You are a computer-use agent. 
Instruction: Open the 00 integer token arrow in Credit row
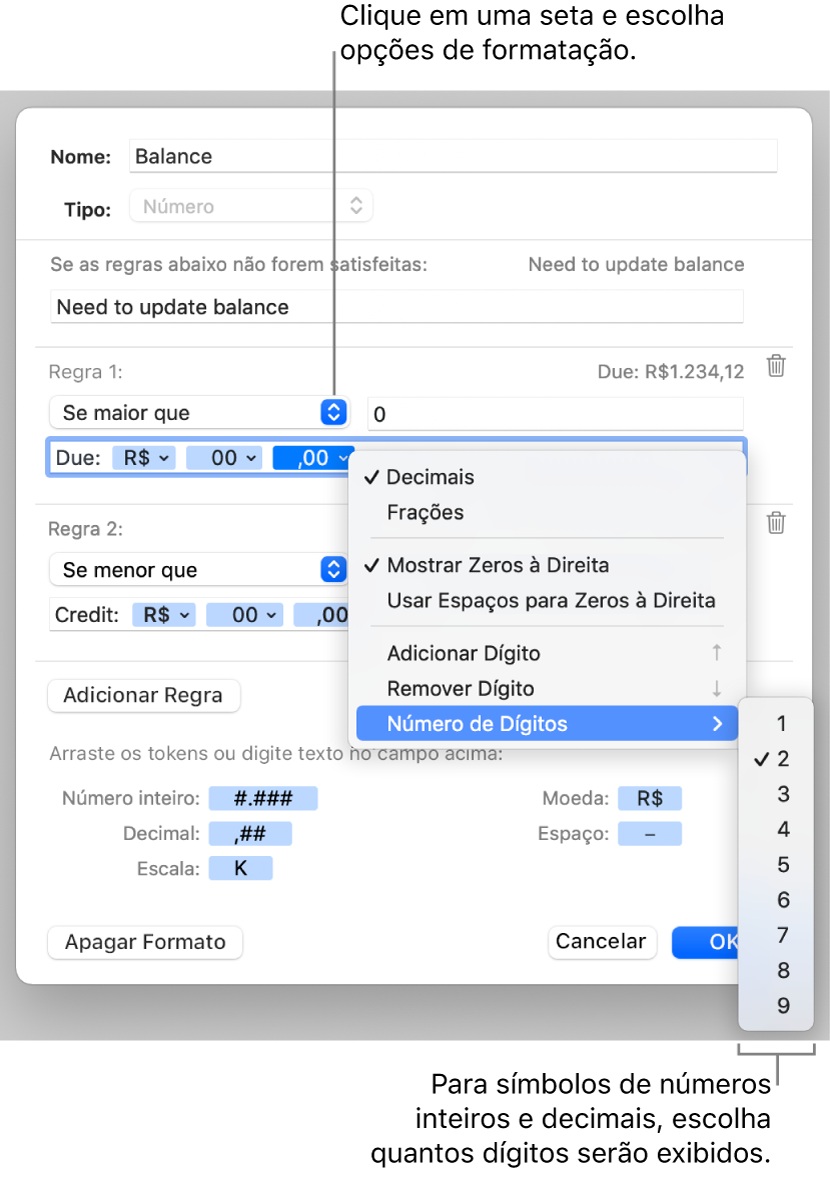pos(272,615)
